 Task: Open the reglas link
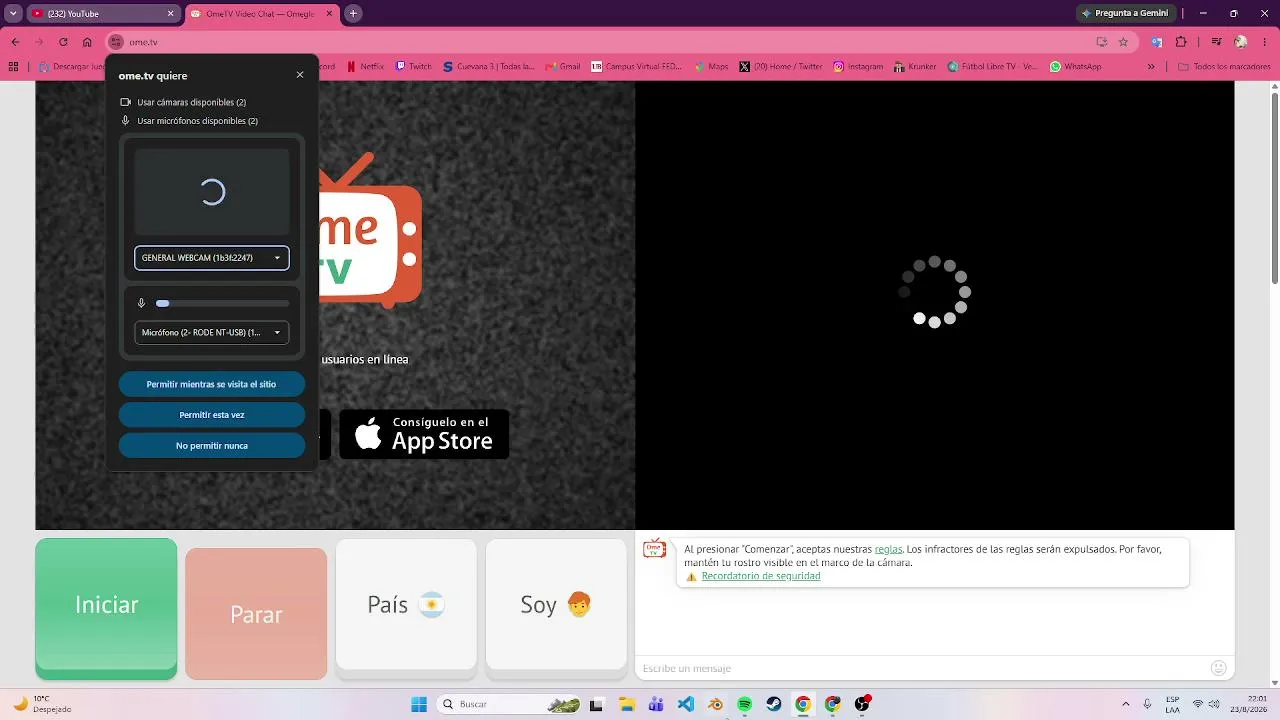[x=888, y=549]
